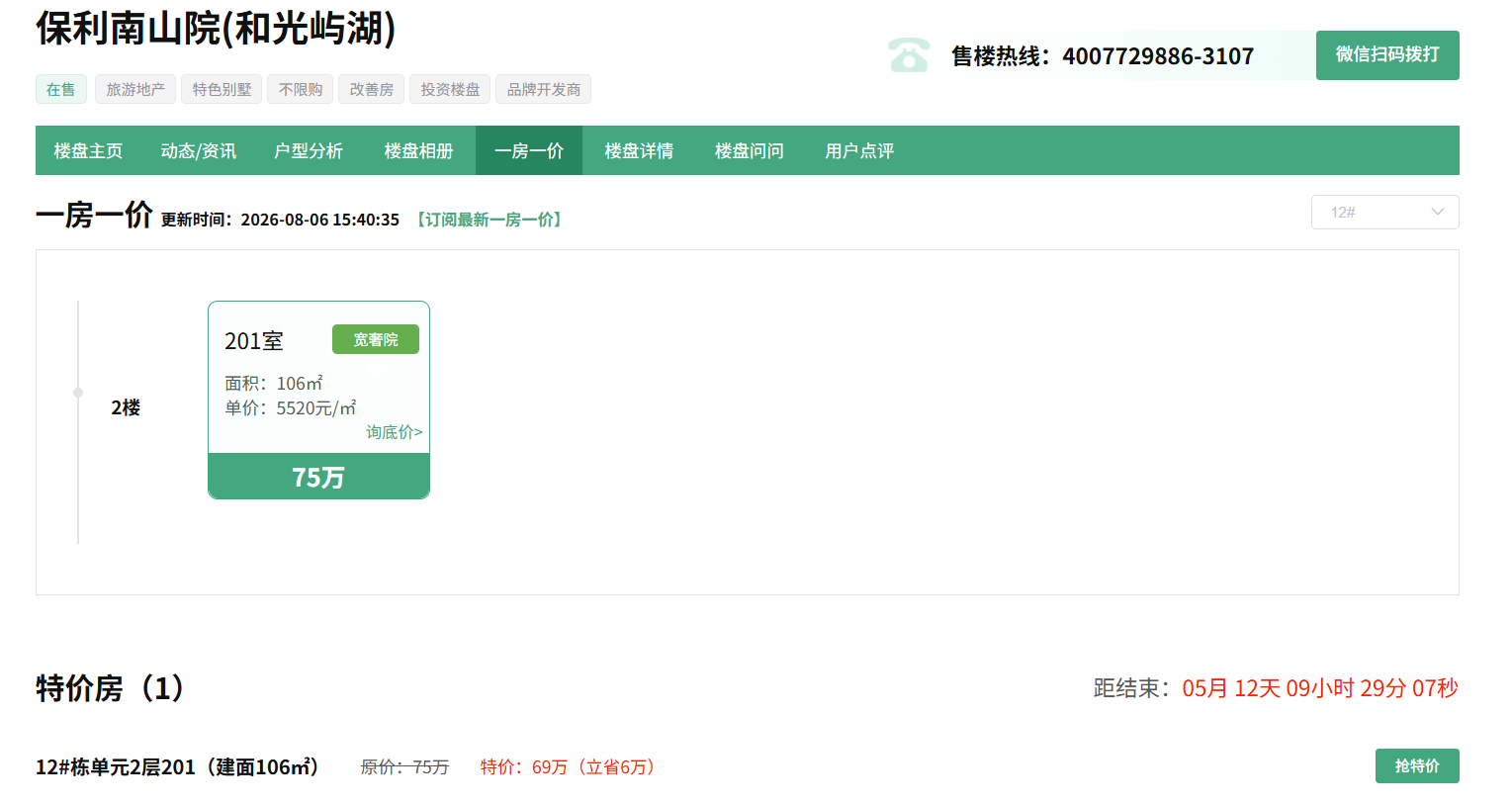This screenshot has width=1512, height=804.
Task: Click the 特价：69万 special price text
Action: pyautogui.click(x=568, y=767)
